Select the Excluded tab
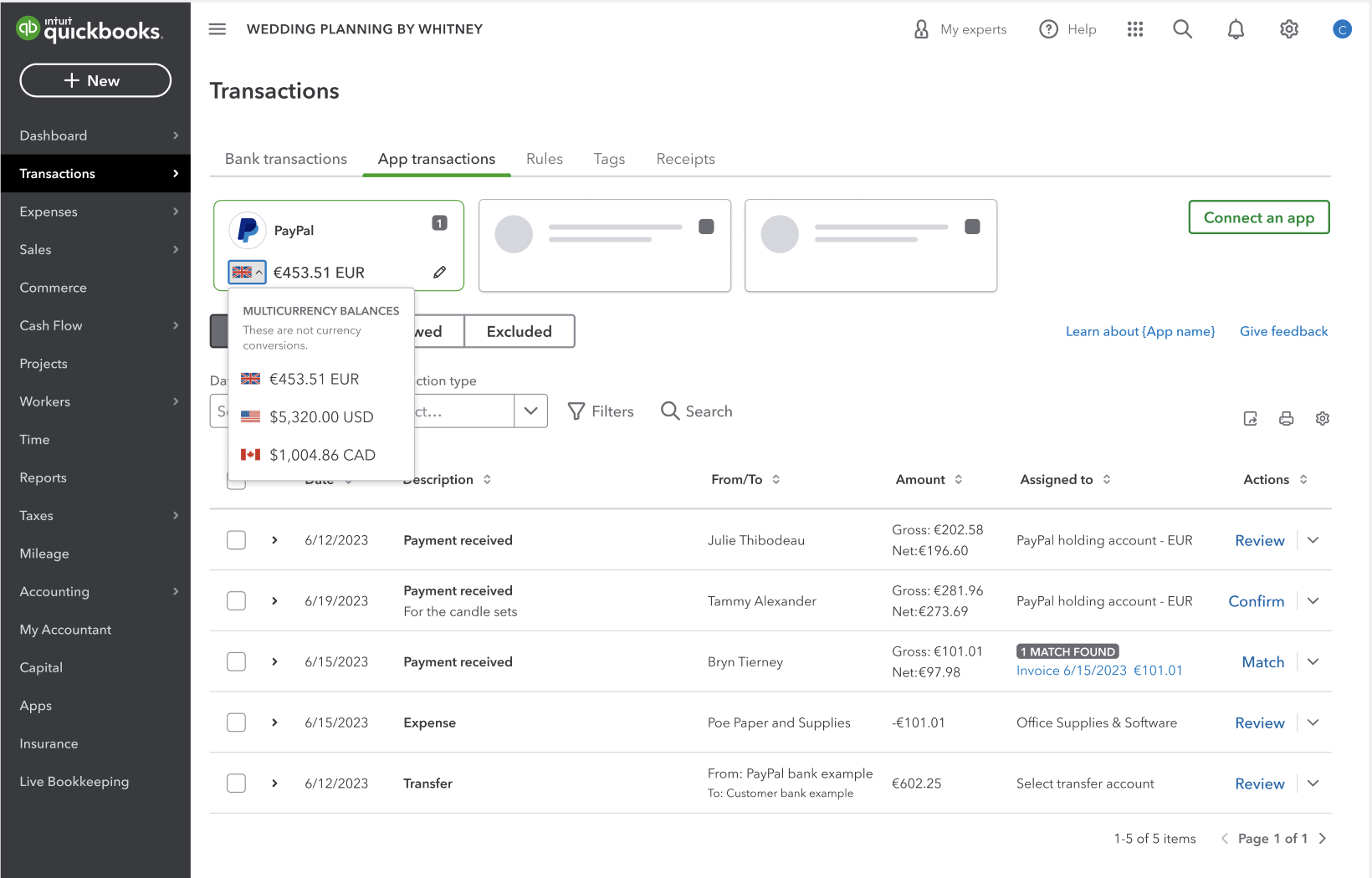Viewport: 1372px width, 878px height. 520,331
